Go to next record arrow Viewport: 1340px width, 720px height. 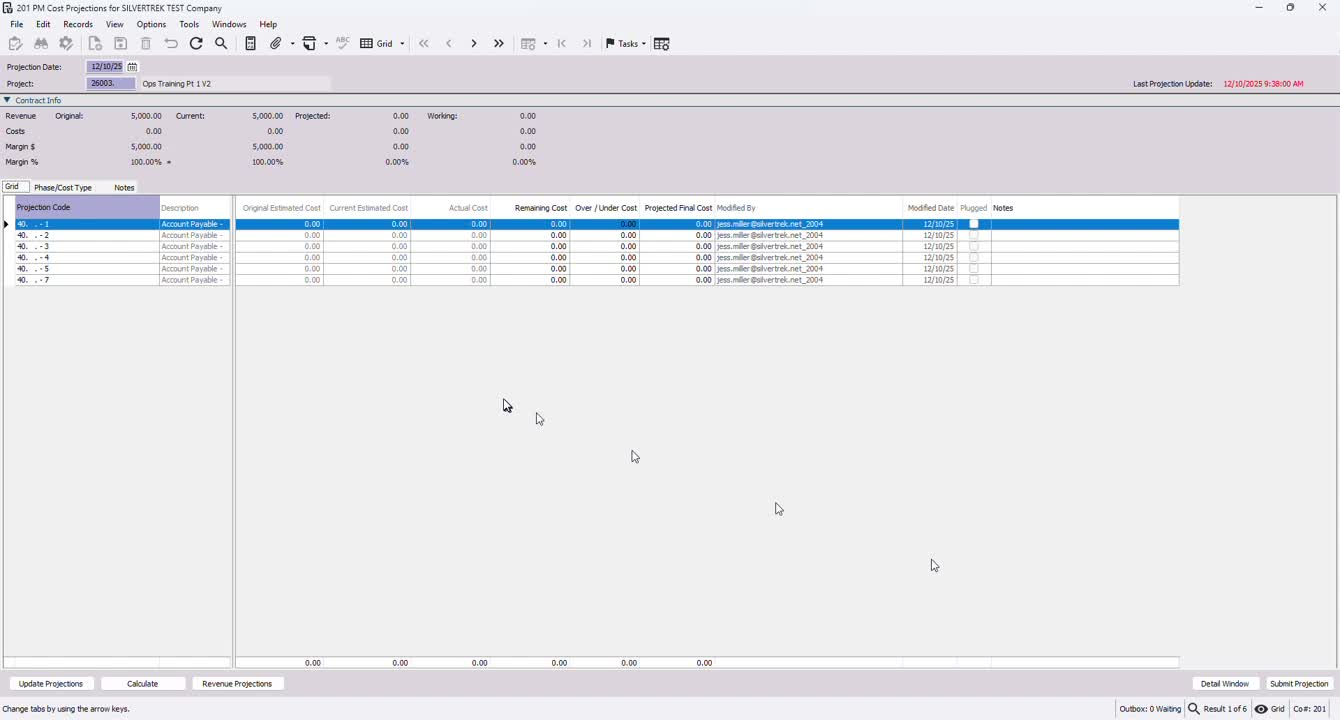474,44
